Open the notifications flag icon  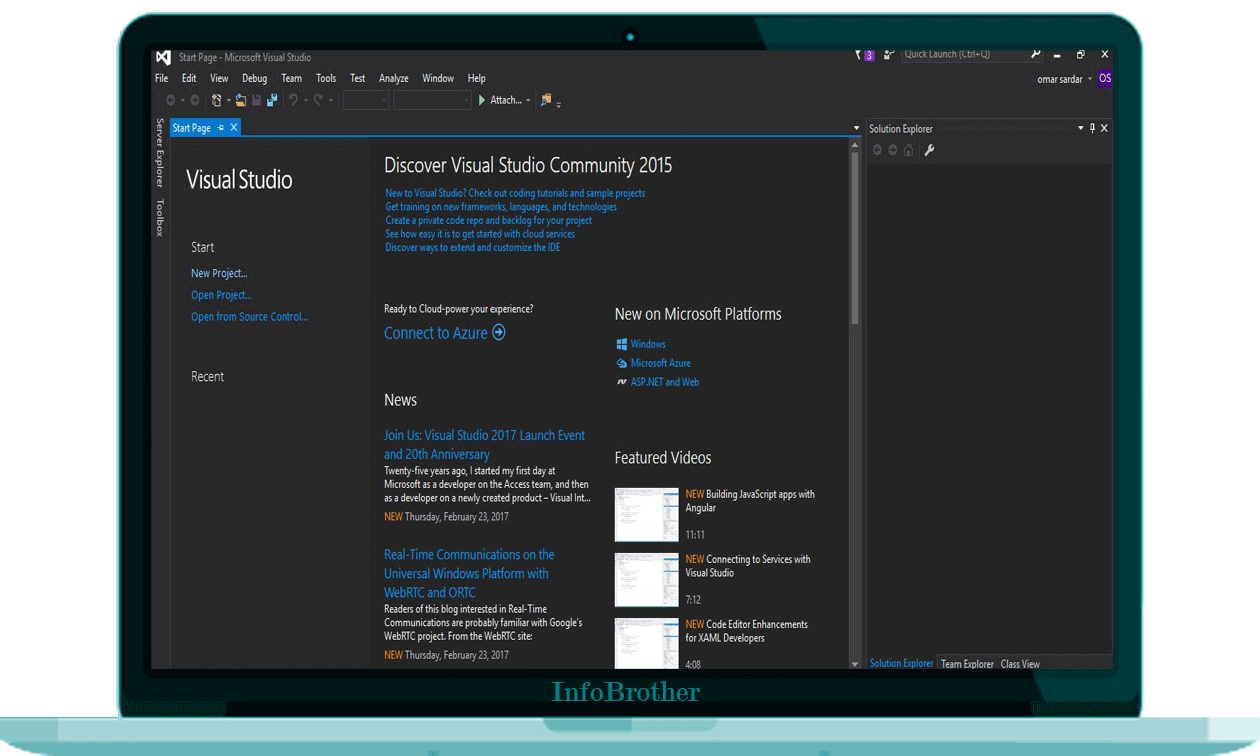pyautogui.click(x=860, y=55)
